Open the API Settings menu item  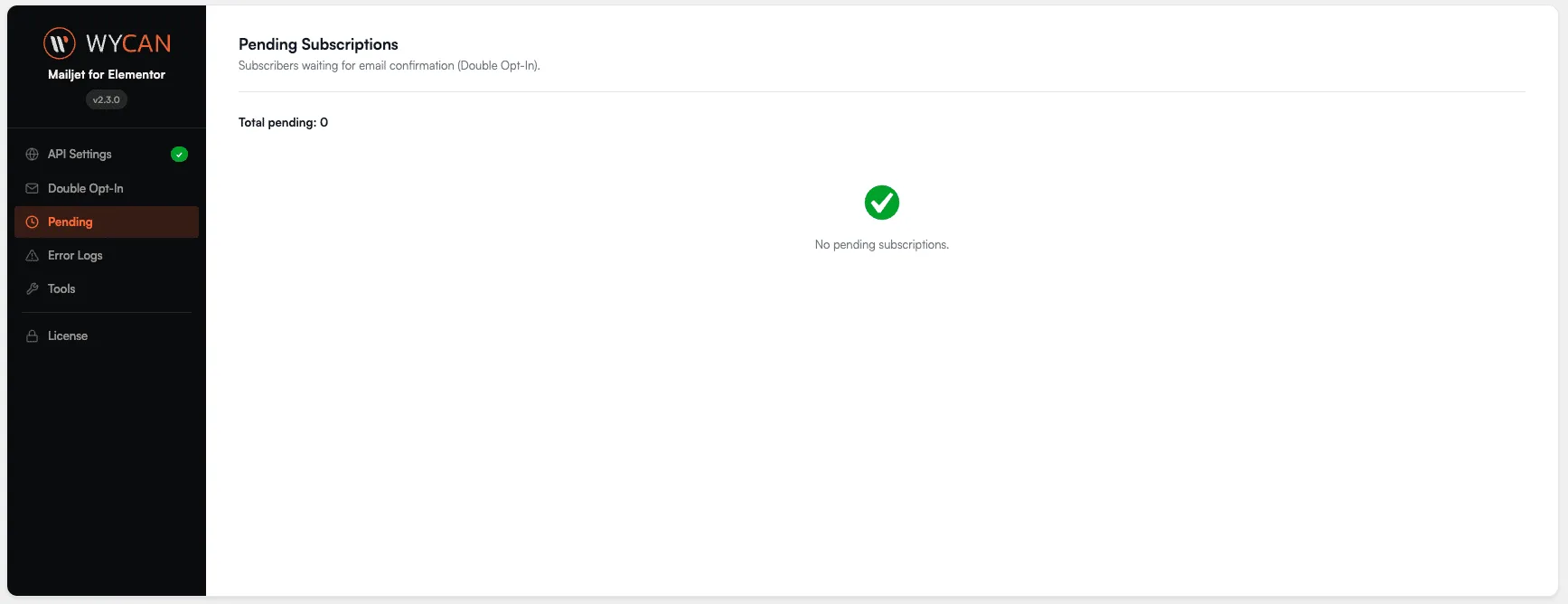tap(107, 155)
